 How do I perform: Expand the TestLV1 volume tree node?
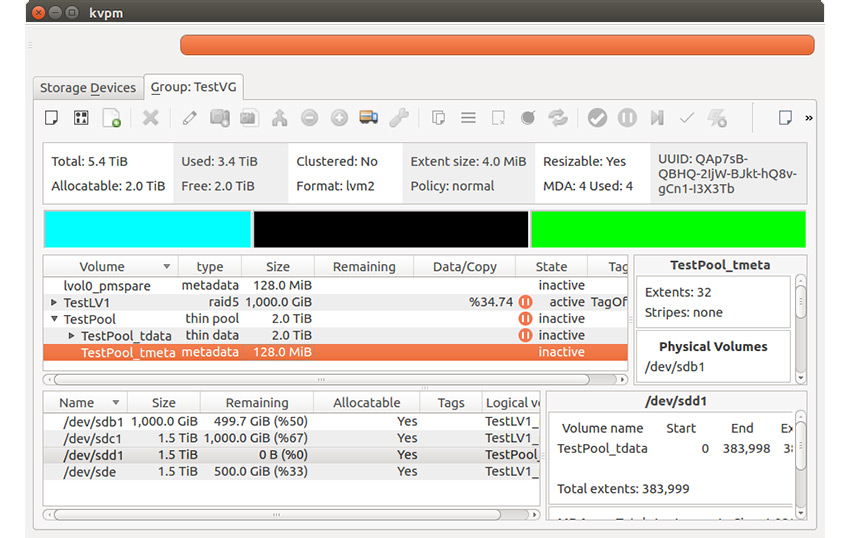pos(54,302)
